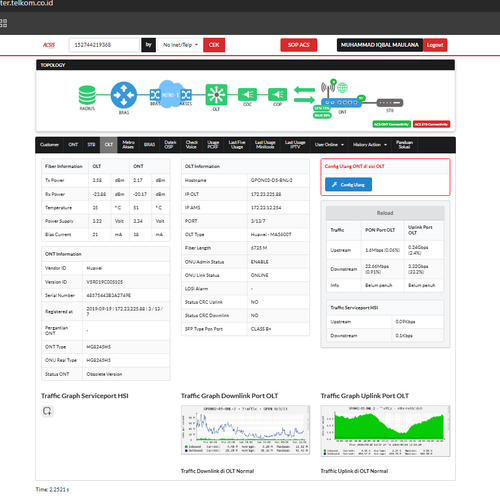Click the ODC splitter icon
The width and height of the screenshot is (500, 499).
click(x=247, y=95)
